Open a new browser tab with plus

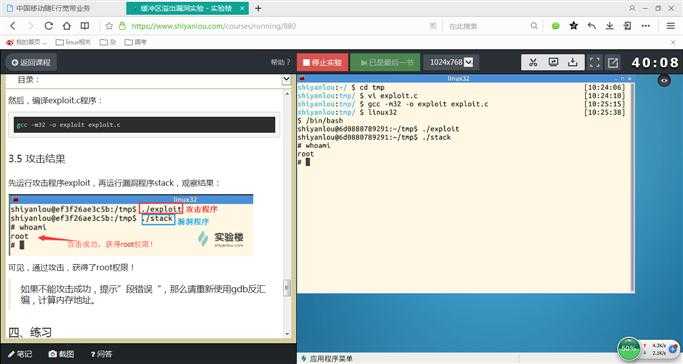pyautogui.click(x=258, y=8)
